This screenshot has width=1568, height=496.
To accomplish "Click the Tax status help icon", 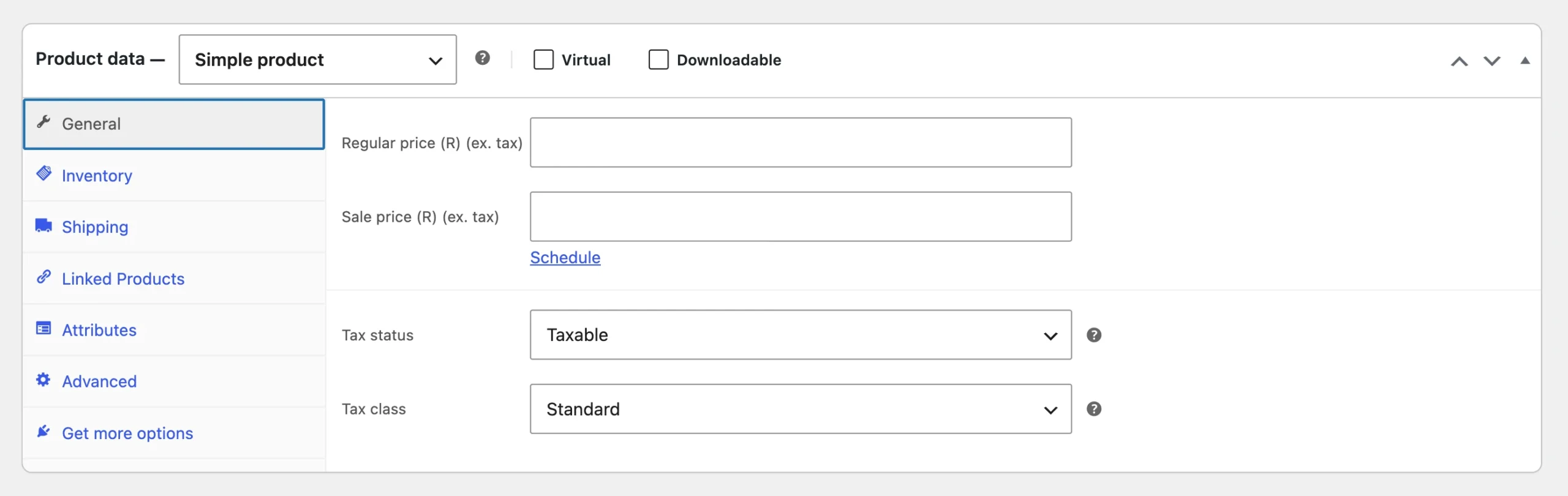I will (1094, 335).
